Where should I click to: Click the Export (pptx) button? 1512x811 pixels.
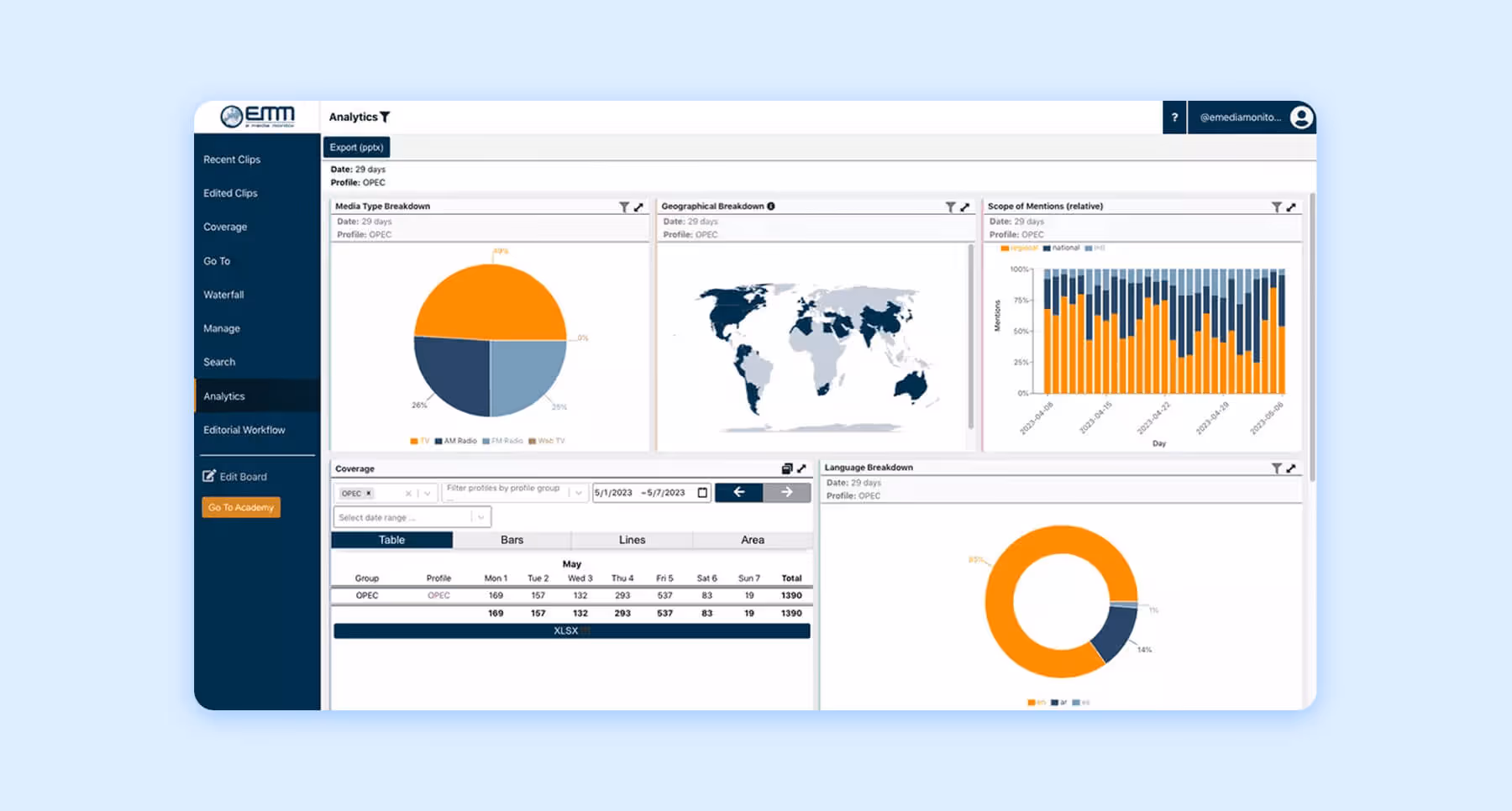(x=356, y=147)
